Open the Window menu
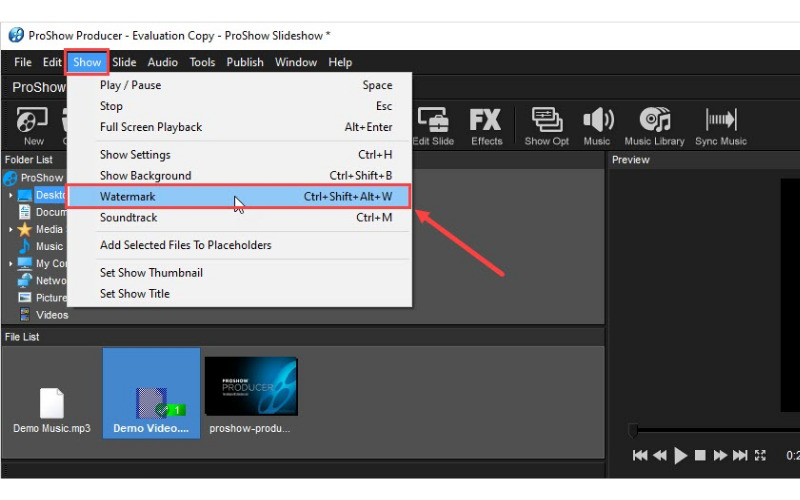Viewport: 800px width, 500px height. click(x=296, y=62)
